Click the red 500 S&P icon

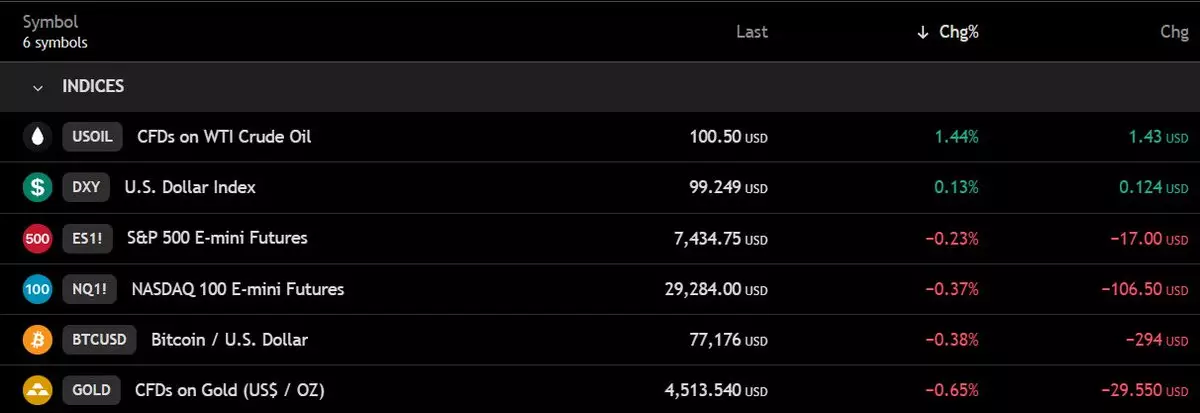37,238
